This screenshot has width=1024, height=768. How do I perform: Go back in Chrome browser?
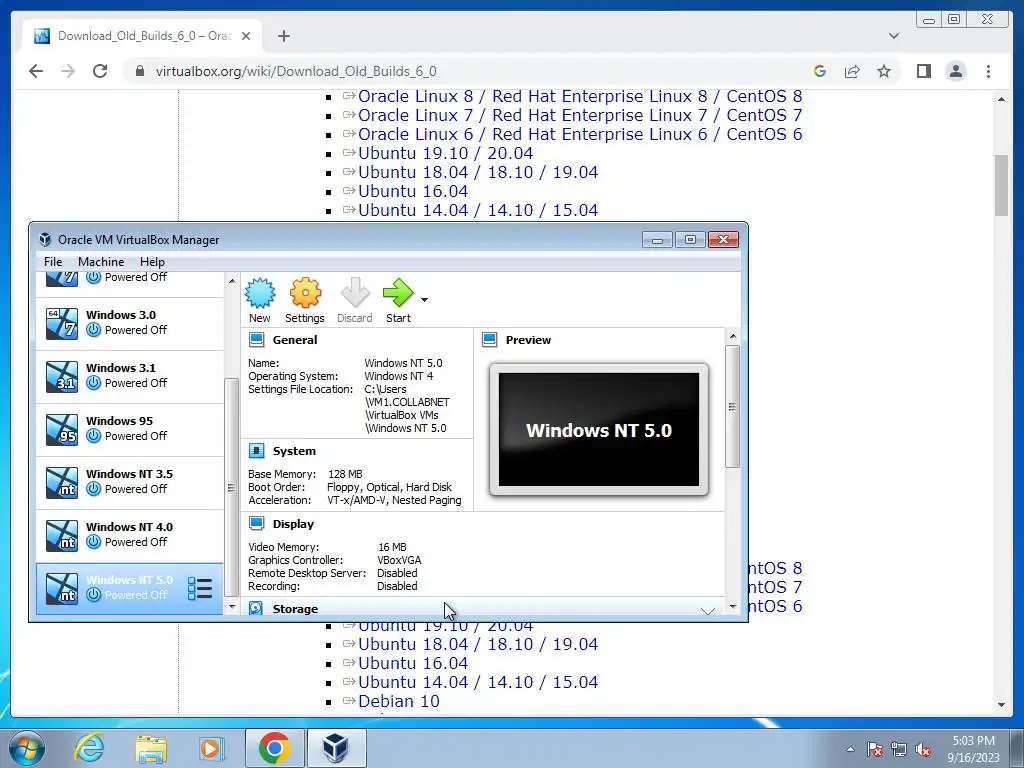[x=36, y=71]
